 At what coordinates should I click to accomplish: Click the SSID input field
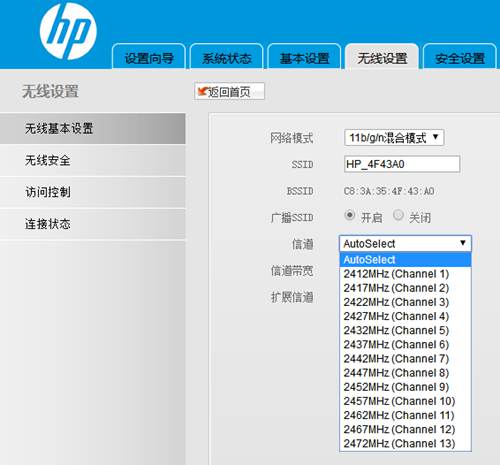click(402, 164)
